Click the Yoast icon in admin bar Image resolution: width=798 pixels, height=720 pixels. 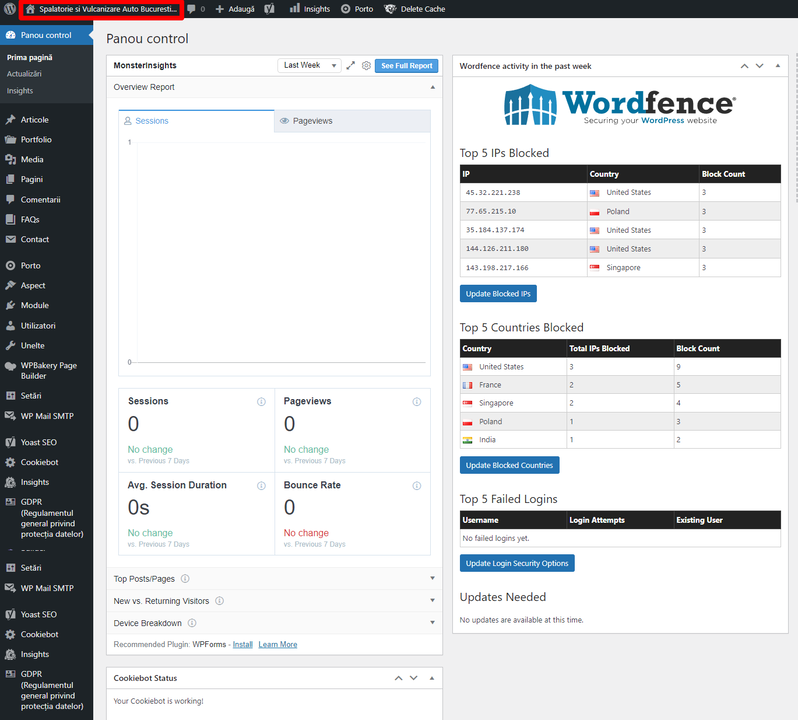pyautogui.click(x=269, y=9)
